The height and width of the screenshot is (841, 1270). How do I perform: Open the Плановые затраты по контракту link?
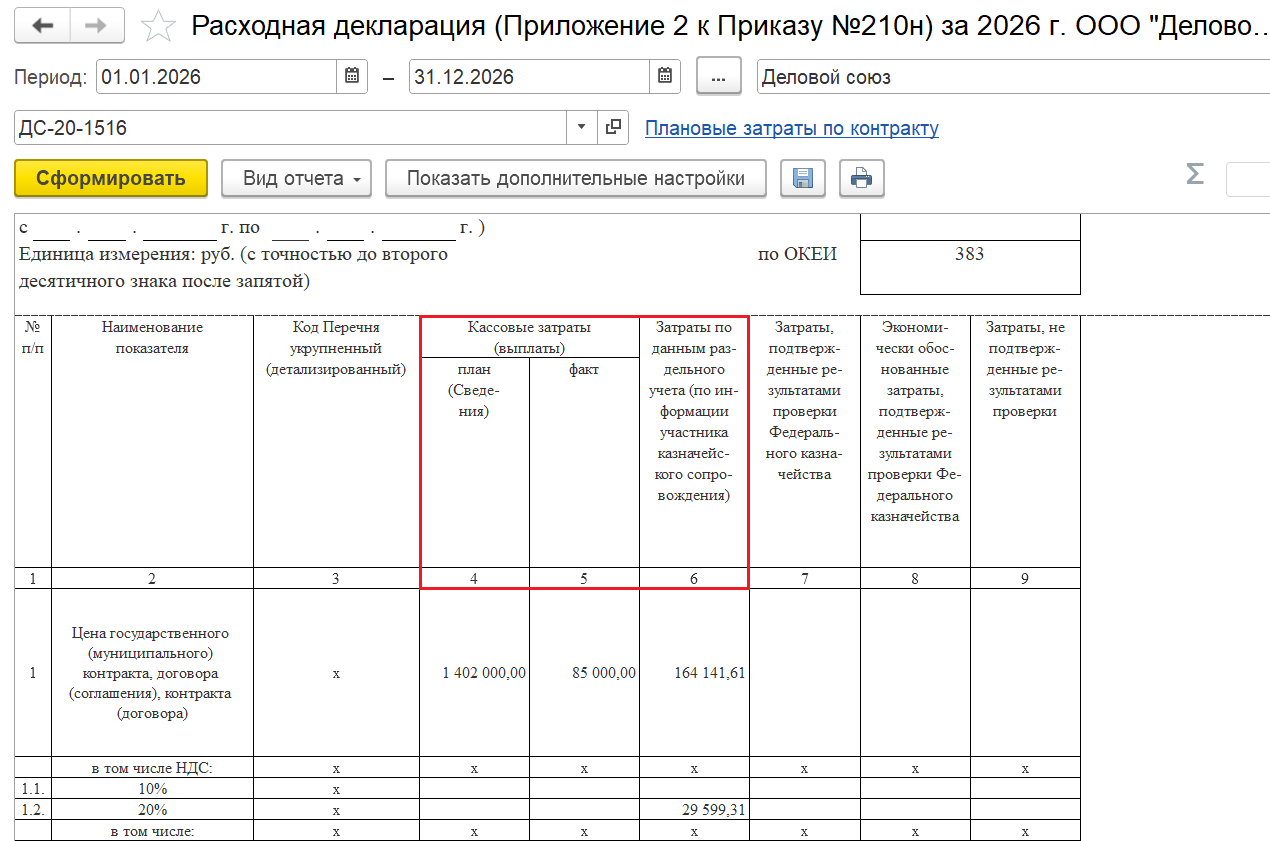point(792,129)
